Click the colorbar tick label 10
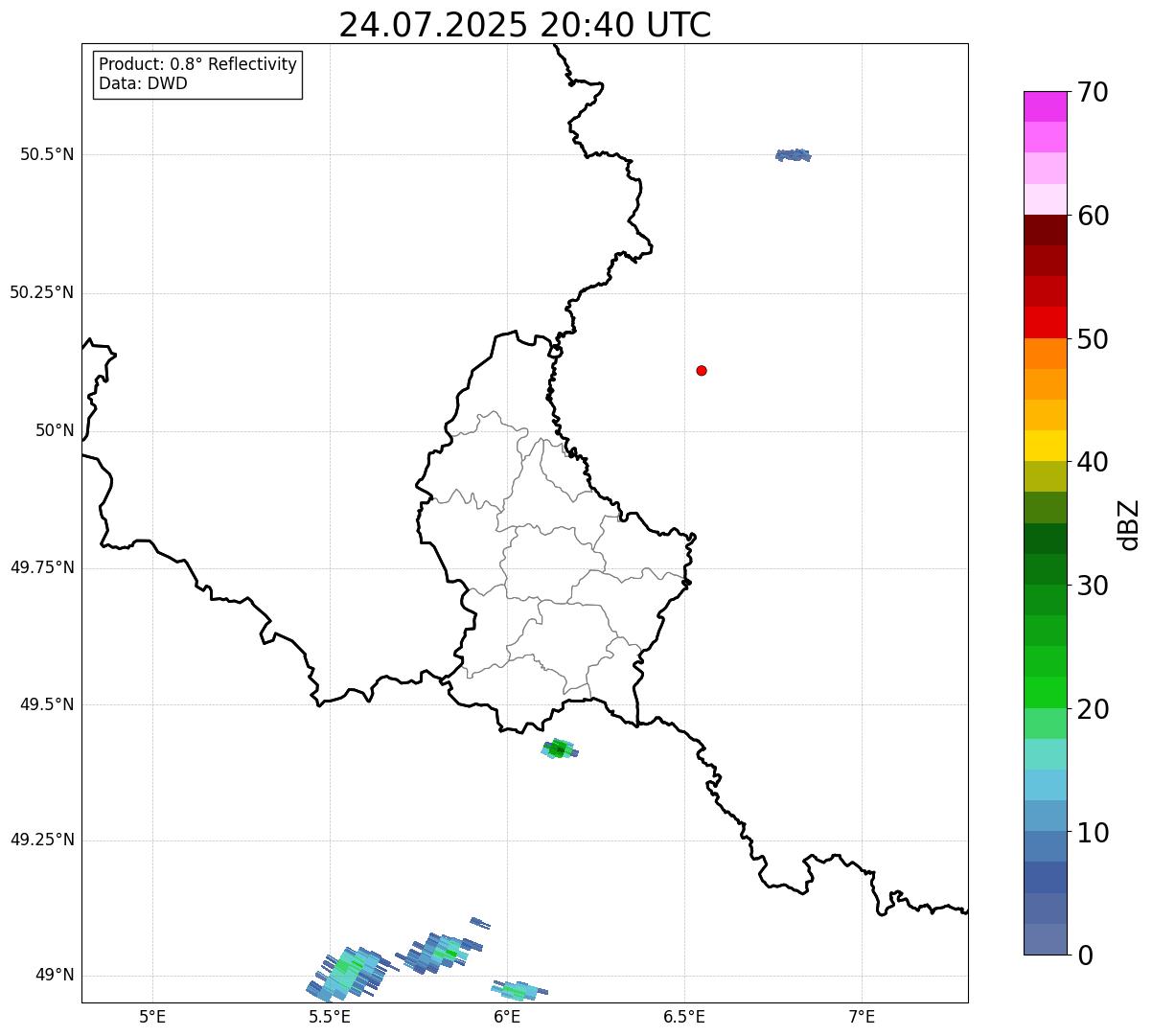 tap(1093, 833)
